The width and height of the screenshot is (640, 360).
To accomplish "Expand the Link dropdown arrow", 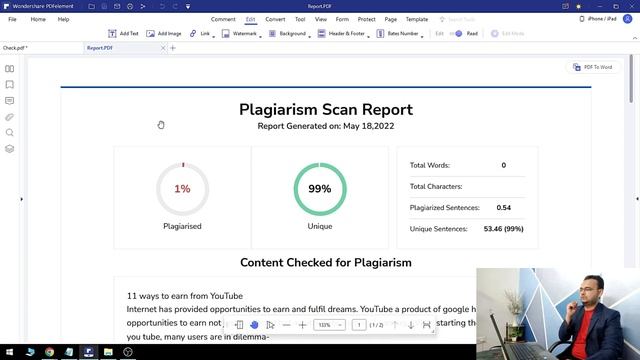I will [x=213, y=37].
